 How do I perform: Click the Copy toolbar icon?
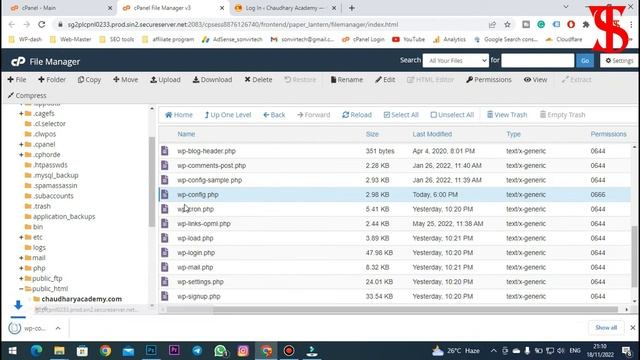point(89,80)
